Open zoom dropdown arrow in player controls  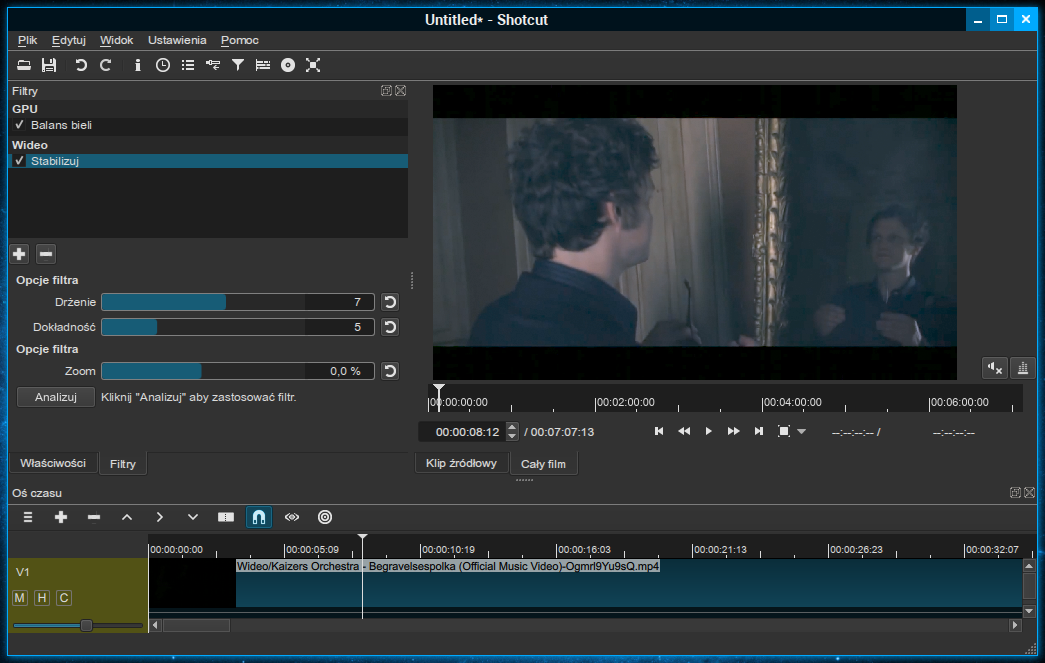(802, 432)
